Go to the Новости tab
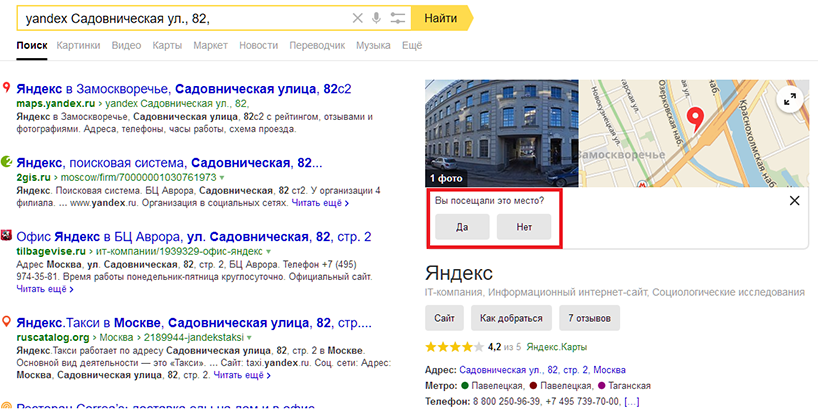The width and height of the screenshot is (818, 409). tap(258, 45)
